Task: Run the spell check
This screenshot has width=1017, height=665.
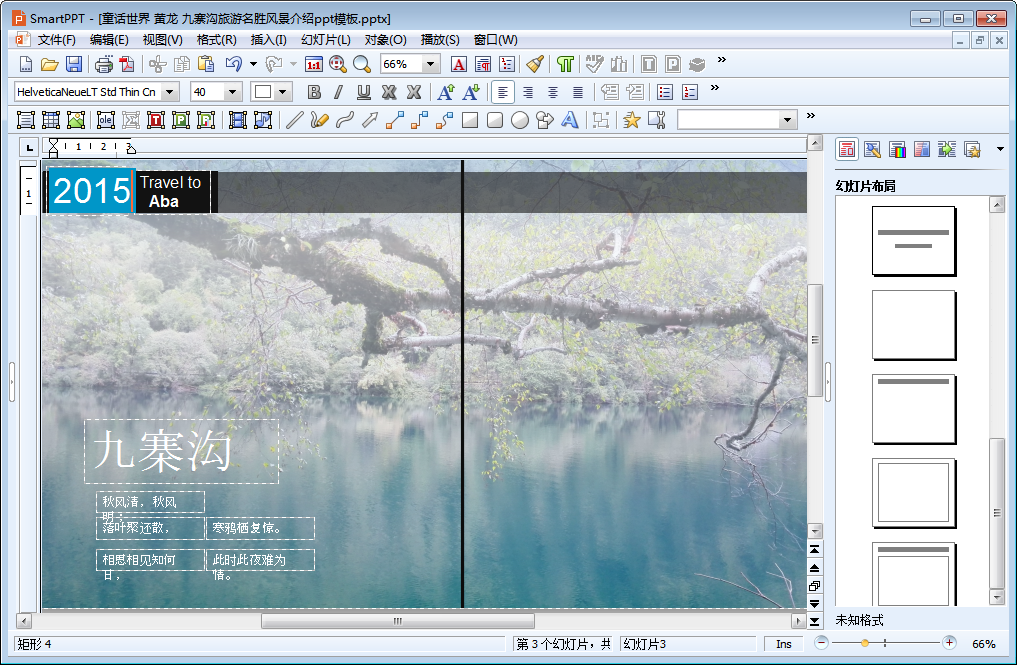Action: pos(594,64)
